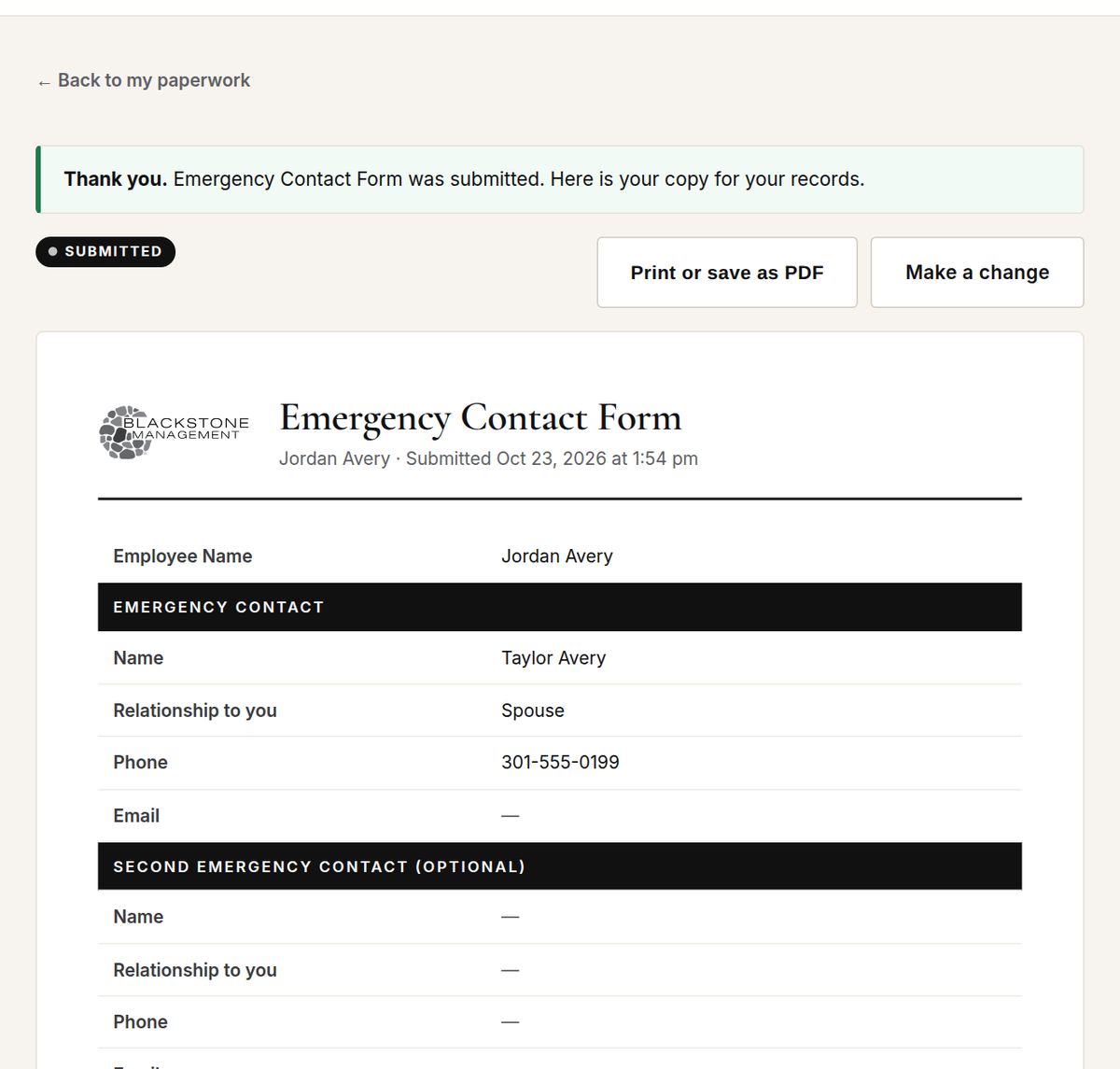Click Print or save as PDF
Image resolution: width=1120 pixels, height=1069 pixels.
[727, 273]
